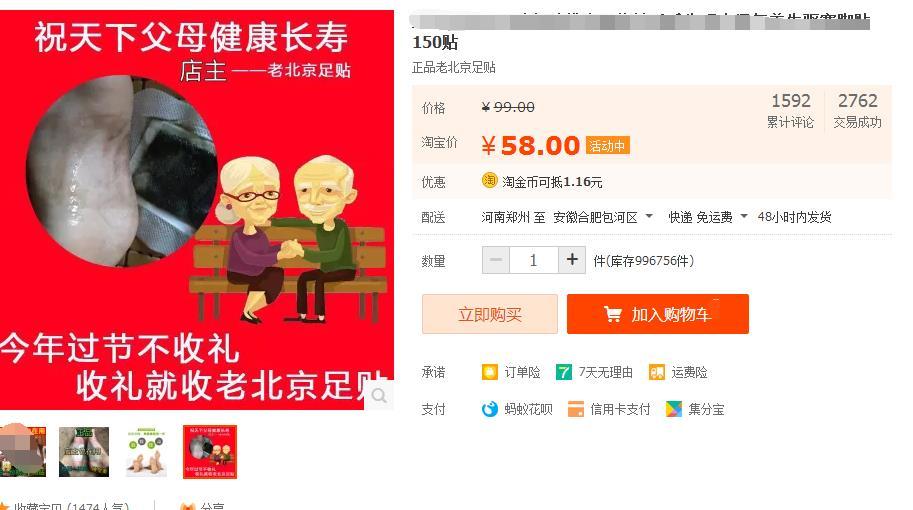Click the 信用卡支付 credit card icon
The height and width of the screenshot is (510, 913).
(x=575, y=409)
